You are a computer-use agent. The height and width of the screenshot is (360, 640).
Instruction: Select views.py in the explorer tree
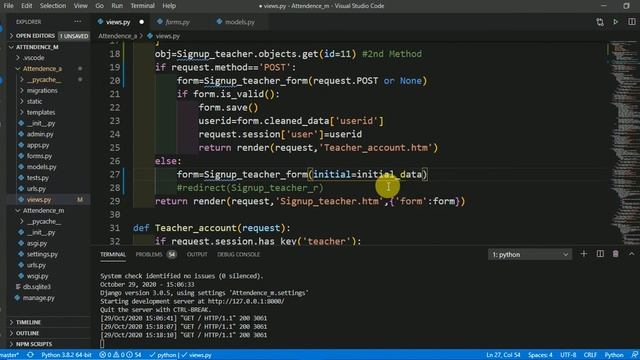[39, 200]
